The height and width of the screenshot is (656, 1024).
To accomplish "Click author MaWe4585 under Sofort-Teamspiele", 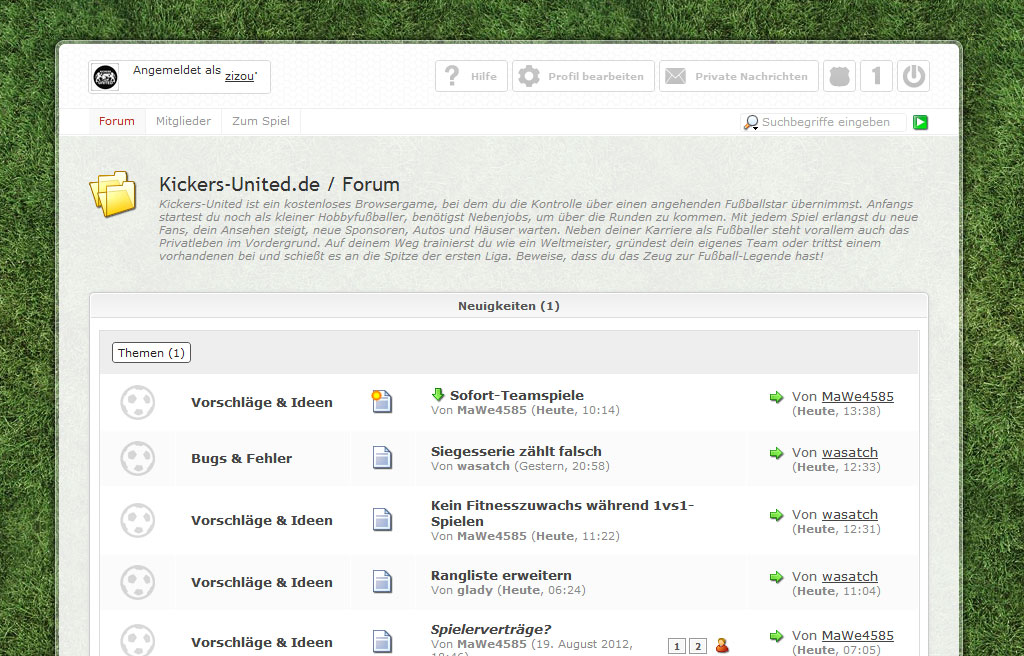I will tap(492, 410).
